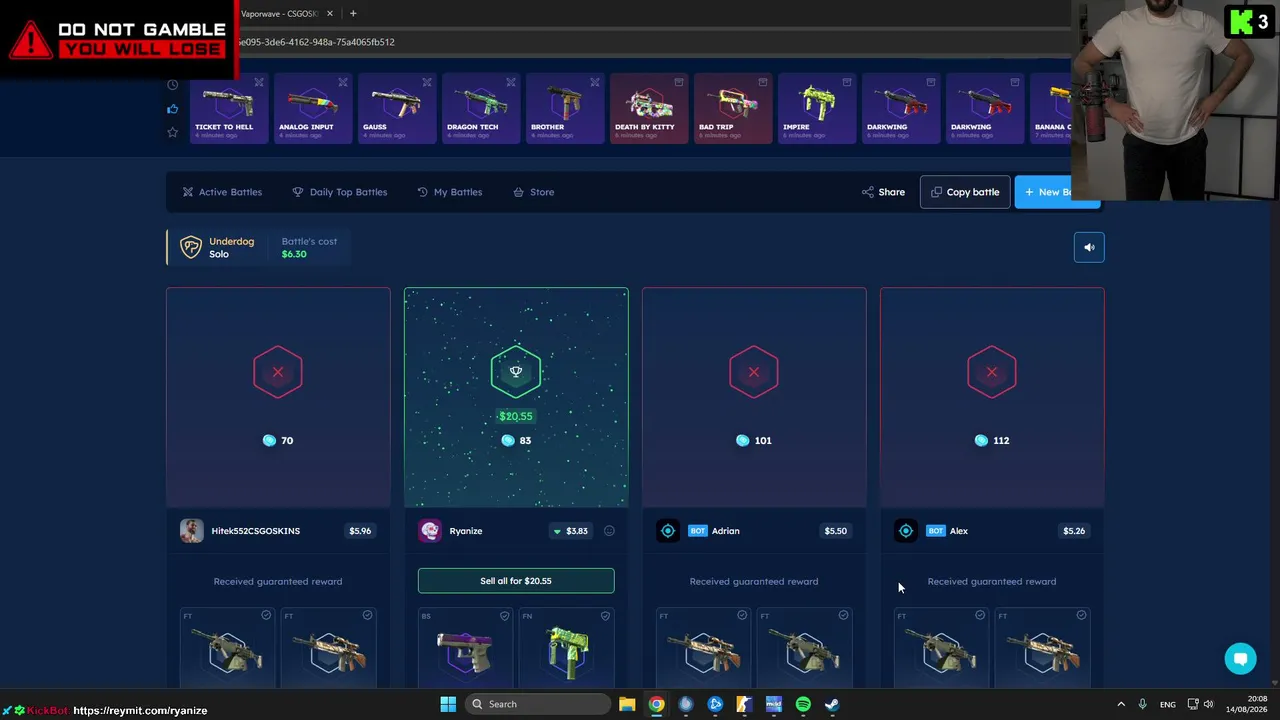Screen dimensions: 1280x720
Task: Click Alex's losing X hexagon
Action: coord(992,372)
